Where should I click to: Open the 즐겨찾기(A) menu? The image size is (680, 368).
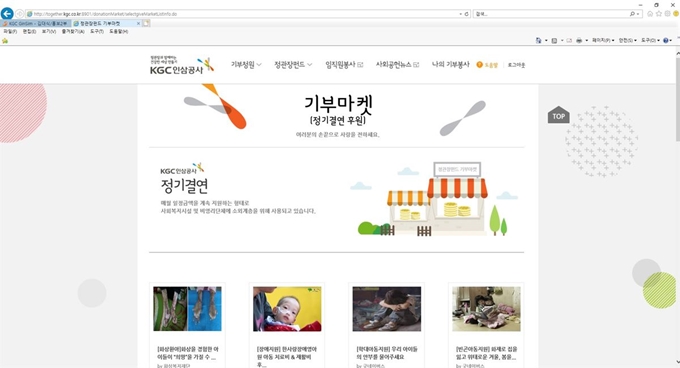73,32
